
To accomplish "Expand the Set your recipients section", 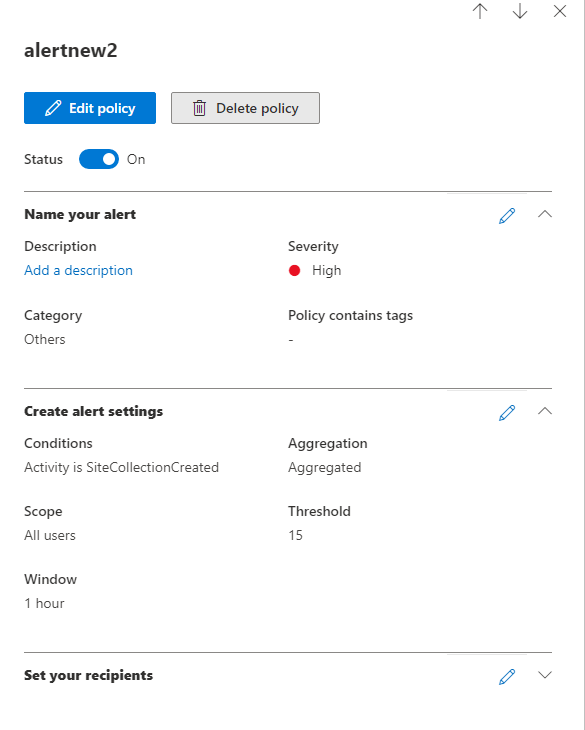I will [x=545, y=675].
